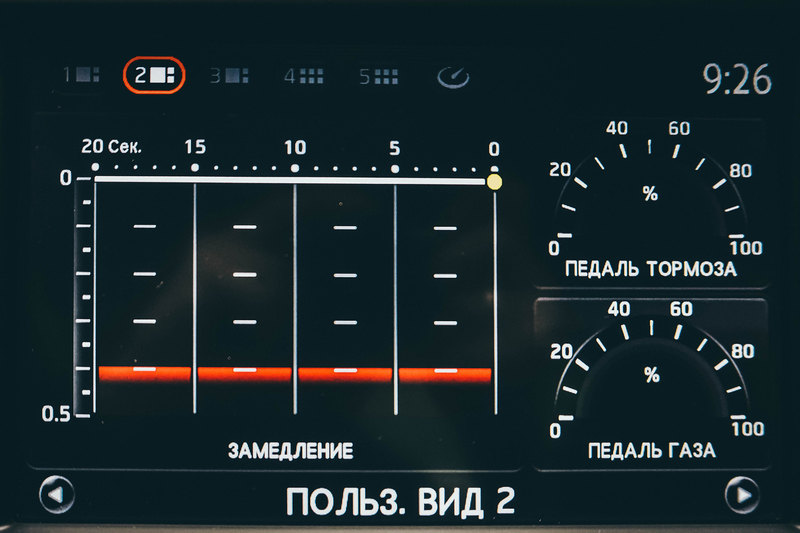Go to next view with right arrow
The width and height of the screenshot is (800, 533).
(x=742, y=495)
